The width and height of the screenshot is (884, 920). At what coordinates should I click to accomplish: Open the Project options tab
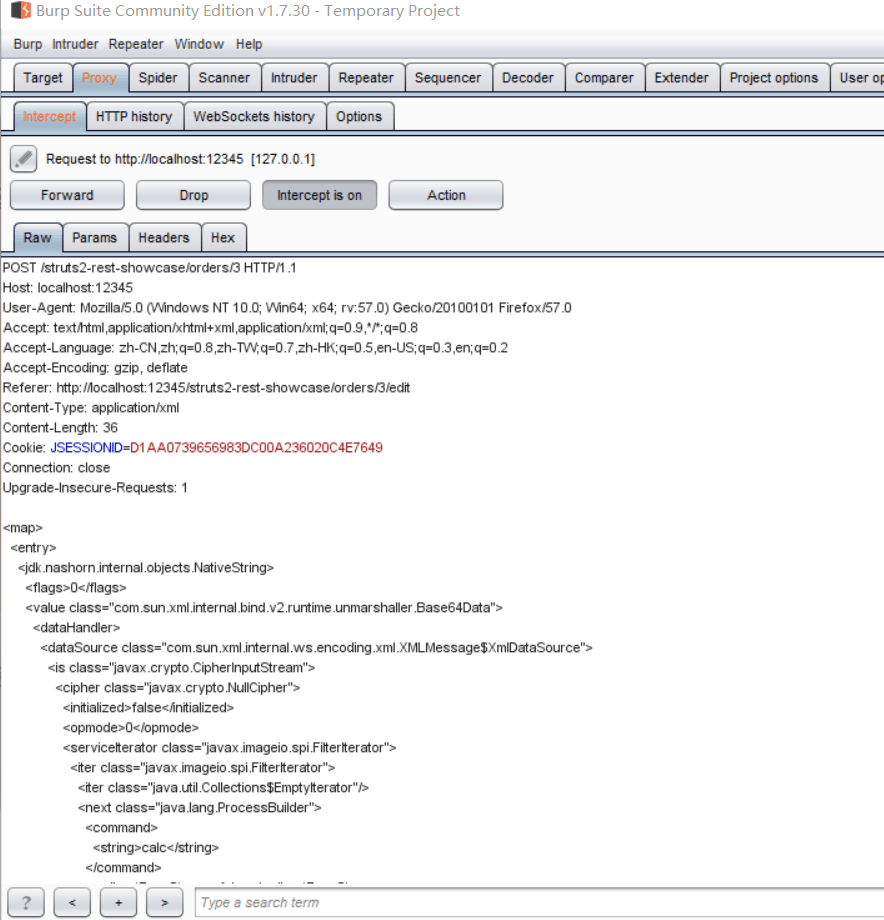click(774, 78)
